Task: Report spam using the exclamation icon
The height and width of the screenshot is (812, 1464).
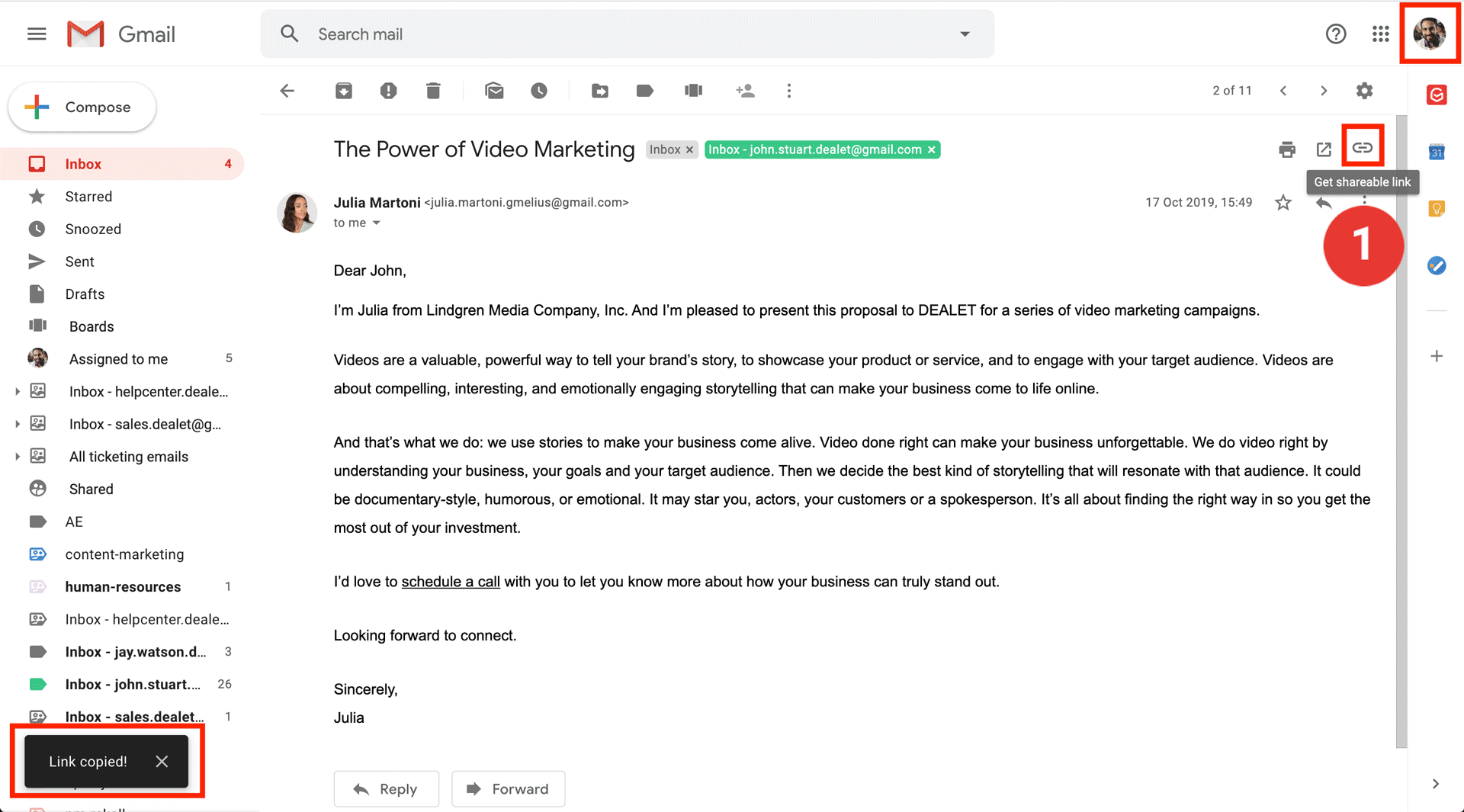Action: [388, 91]
